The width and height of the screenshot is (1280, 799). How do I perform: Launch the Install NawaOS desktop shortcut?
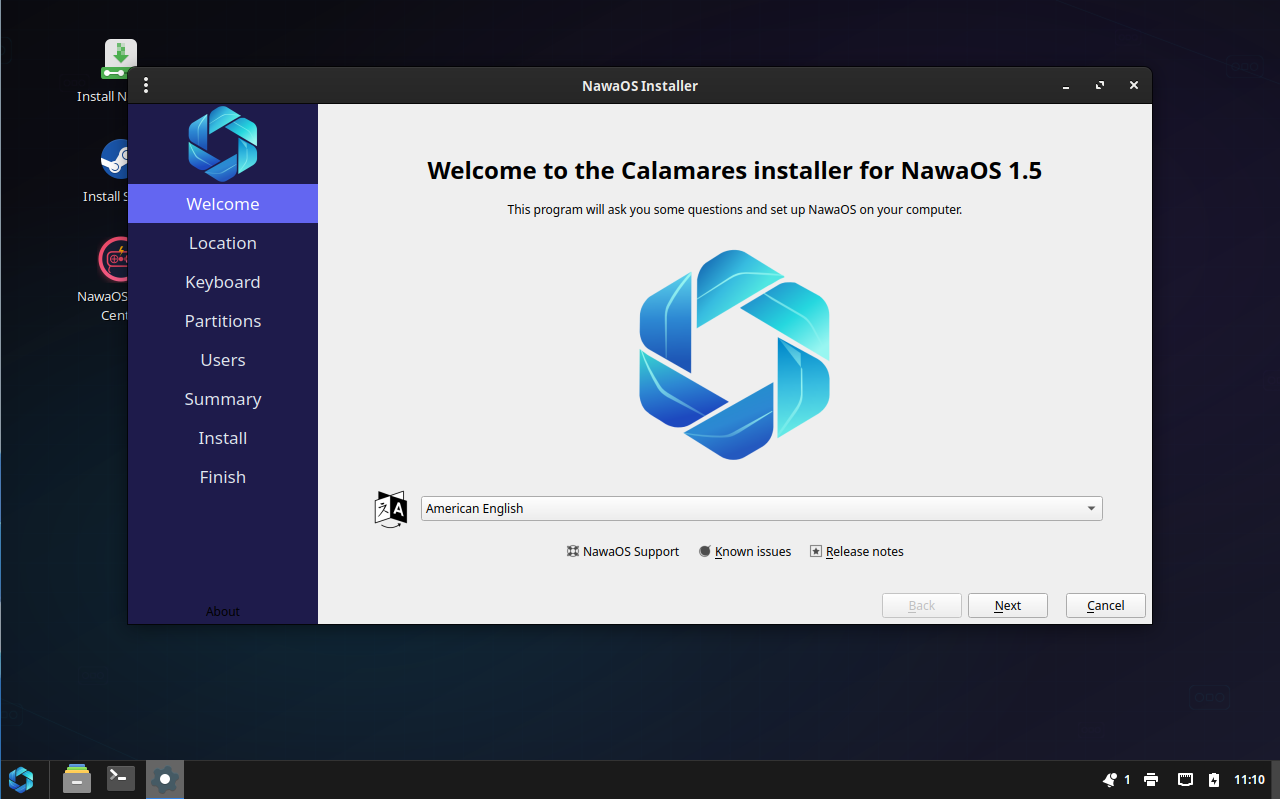coord(119,57)
